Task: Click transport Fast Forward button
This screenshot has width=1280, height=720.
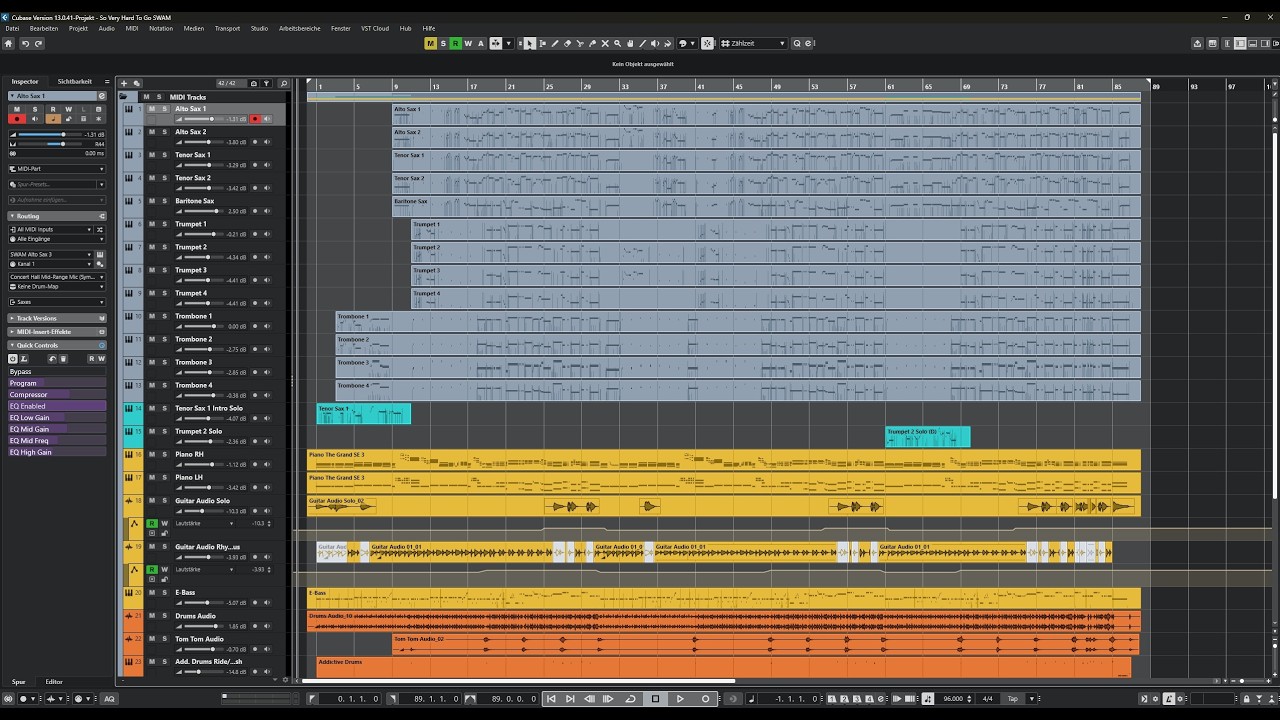Action: pos(608,699)
